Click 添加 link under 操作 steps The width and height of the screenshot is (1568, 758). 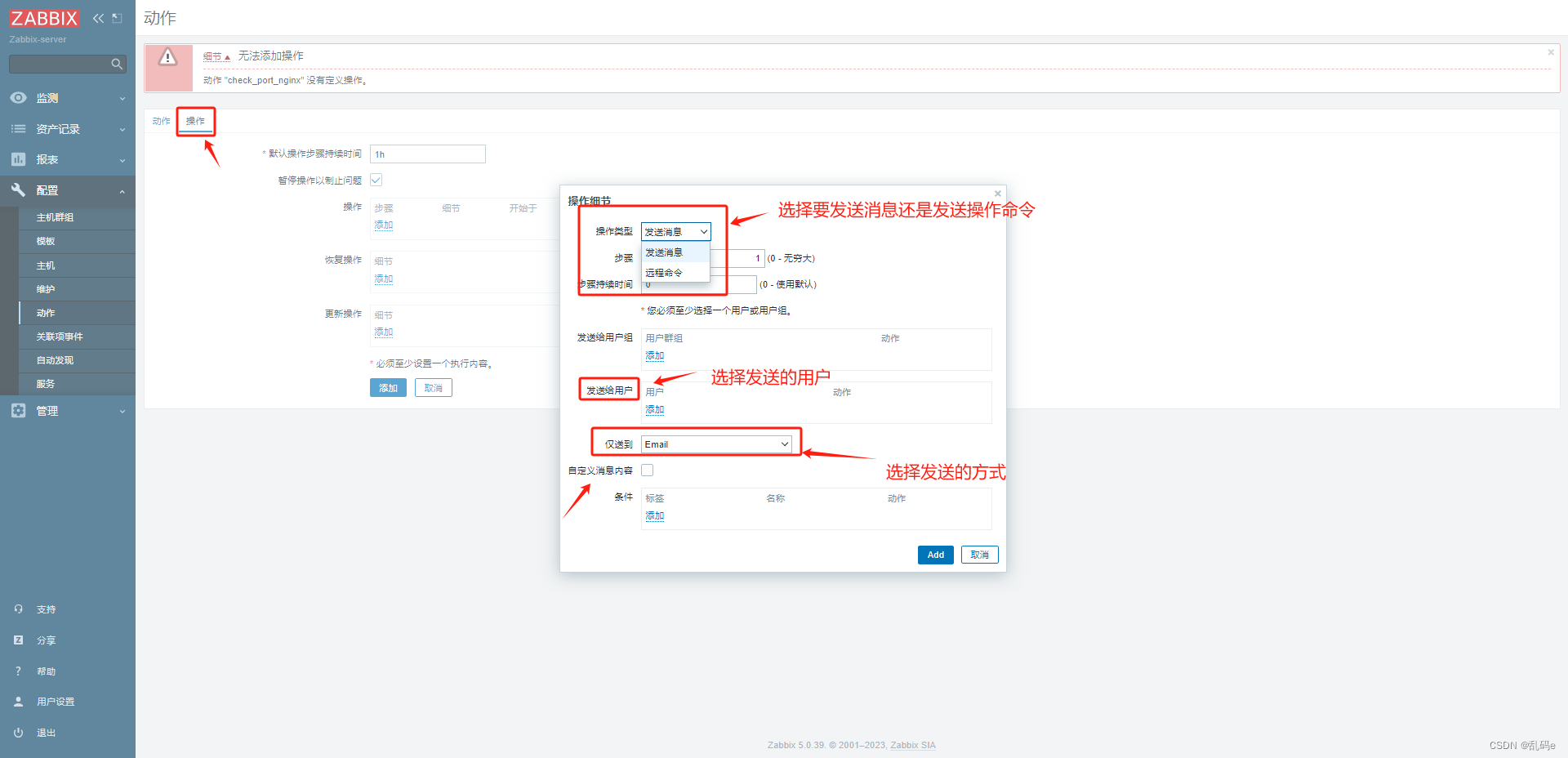tap(384, 225)
